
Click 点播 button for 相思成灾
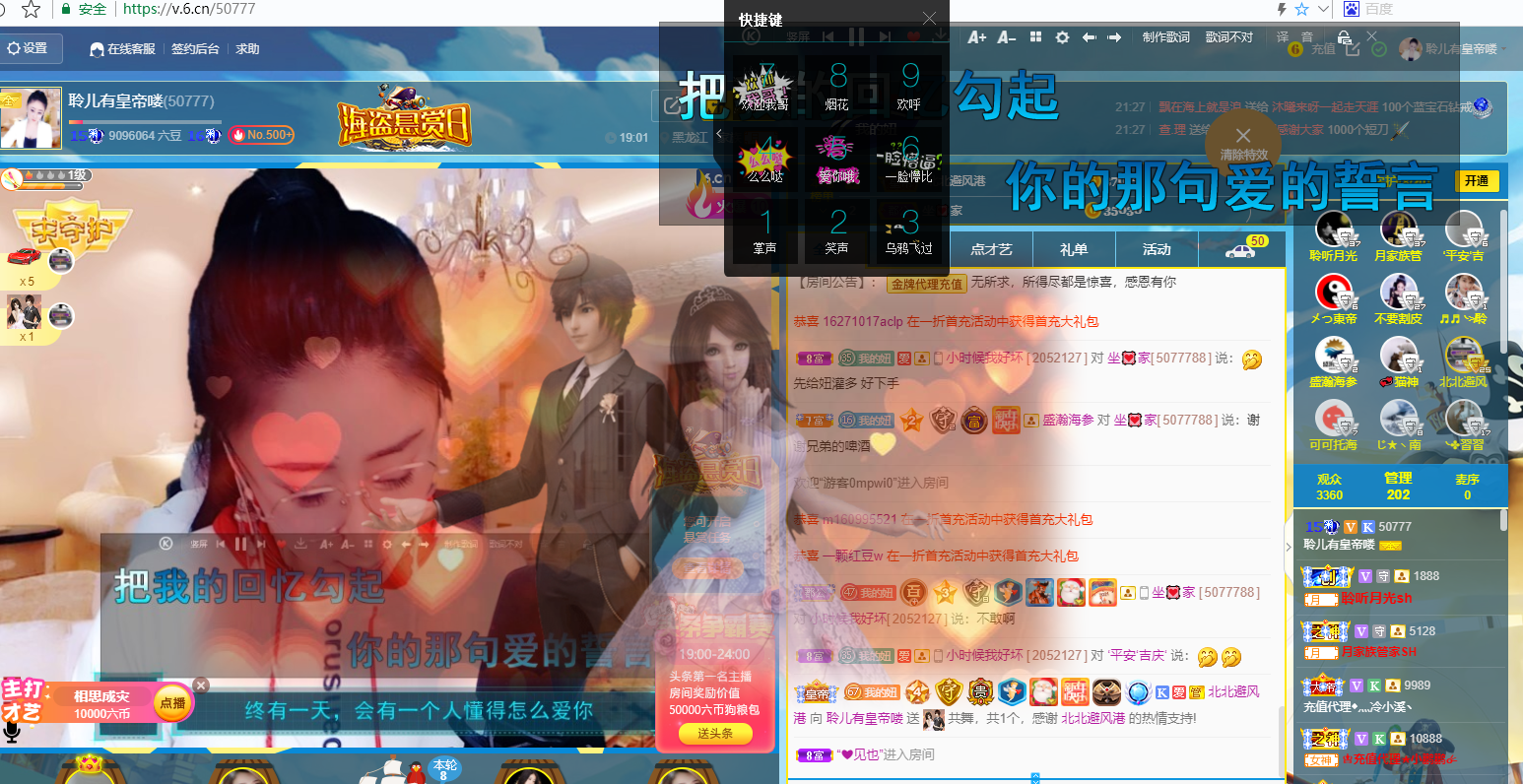pyautogui.click(x=172, y=702)
